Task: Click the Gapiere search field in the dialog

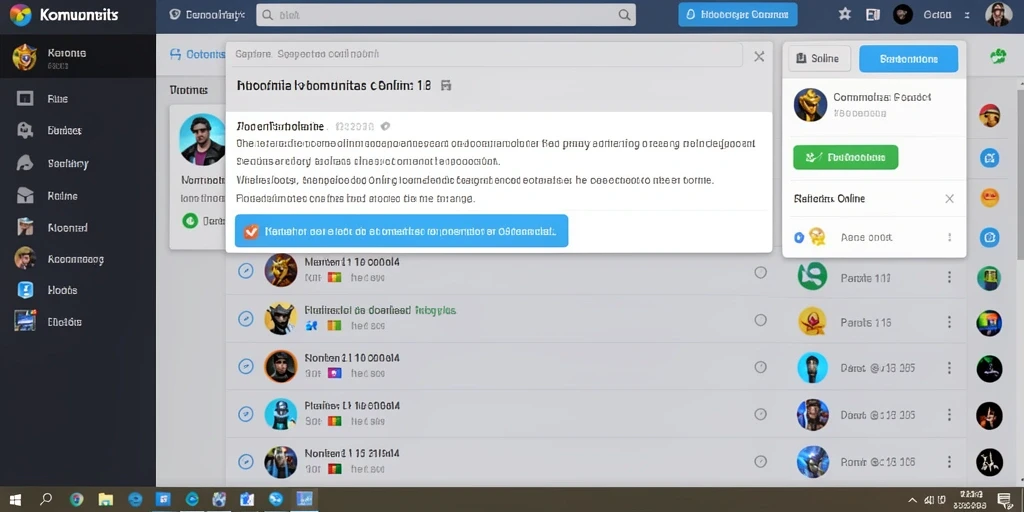Action: click(485, 55)
